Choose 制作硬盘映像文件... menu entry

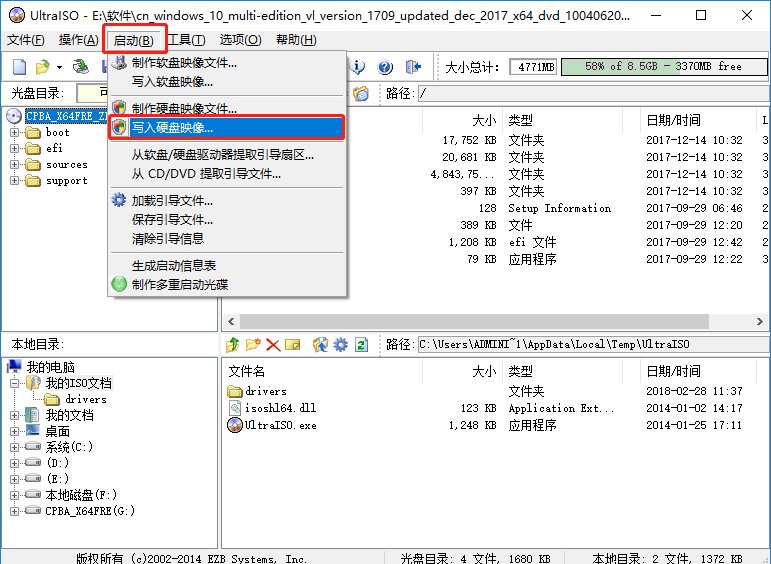227,108
